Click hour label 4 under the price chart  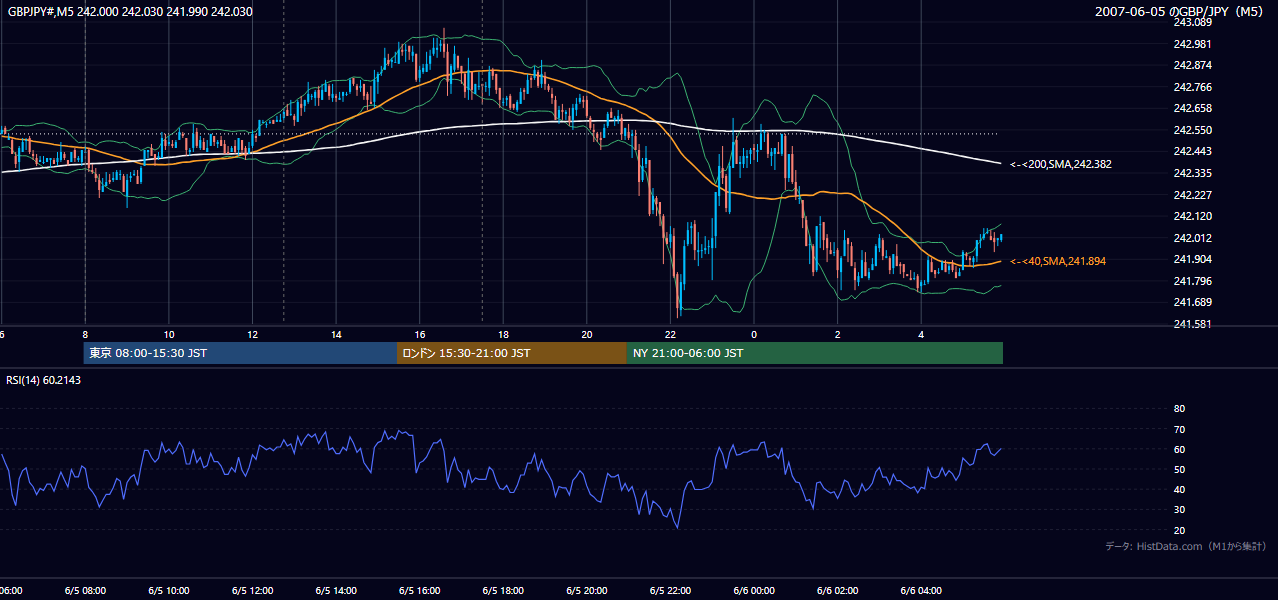coord(921,335)
